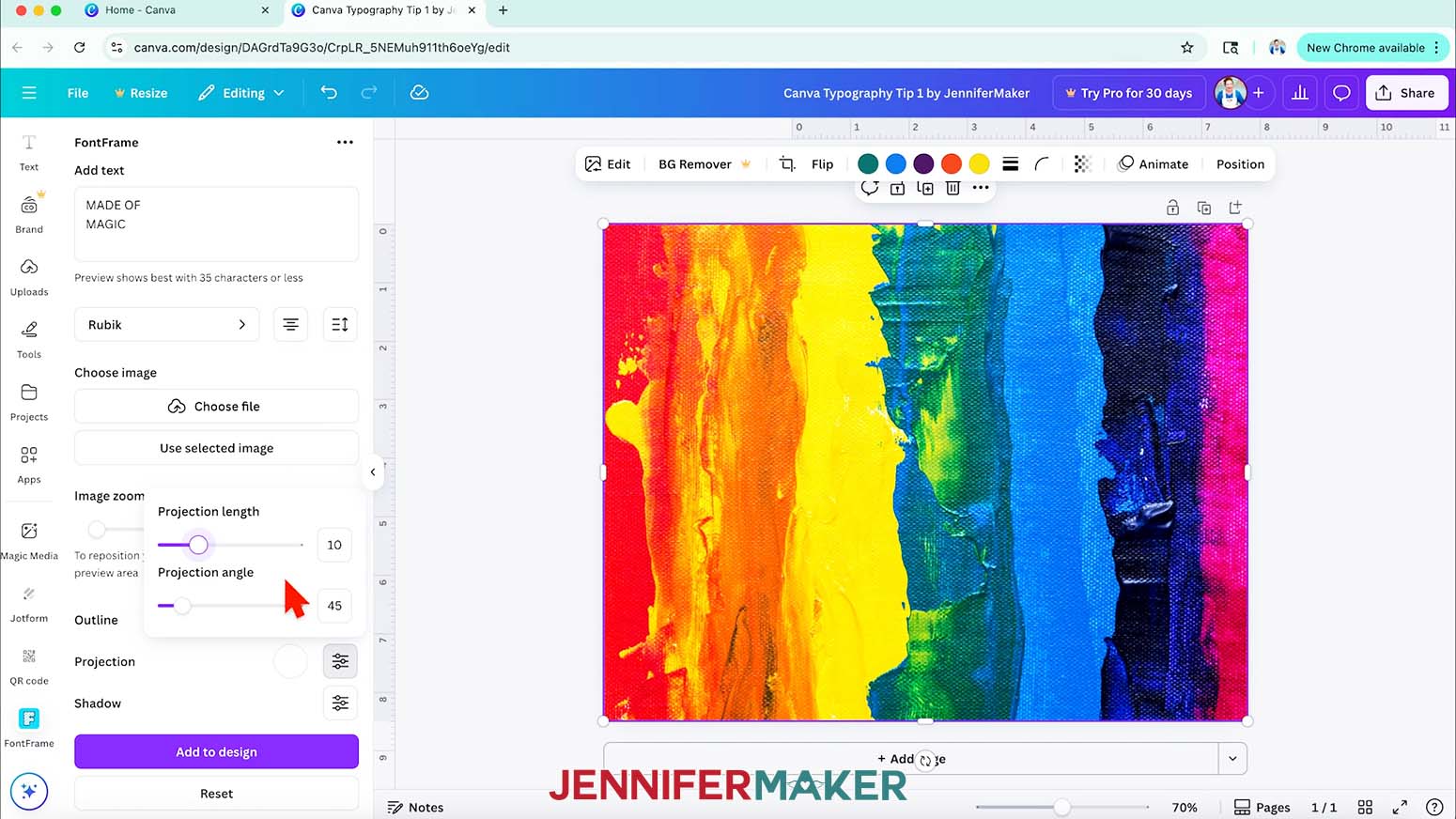Viewport: 1456px width, 819px height.
Task: Click the Projection length value field
Action: click(x=334, y=545)
